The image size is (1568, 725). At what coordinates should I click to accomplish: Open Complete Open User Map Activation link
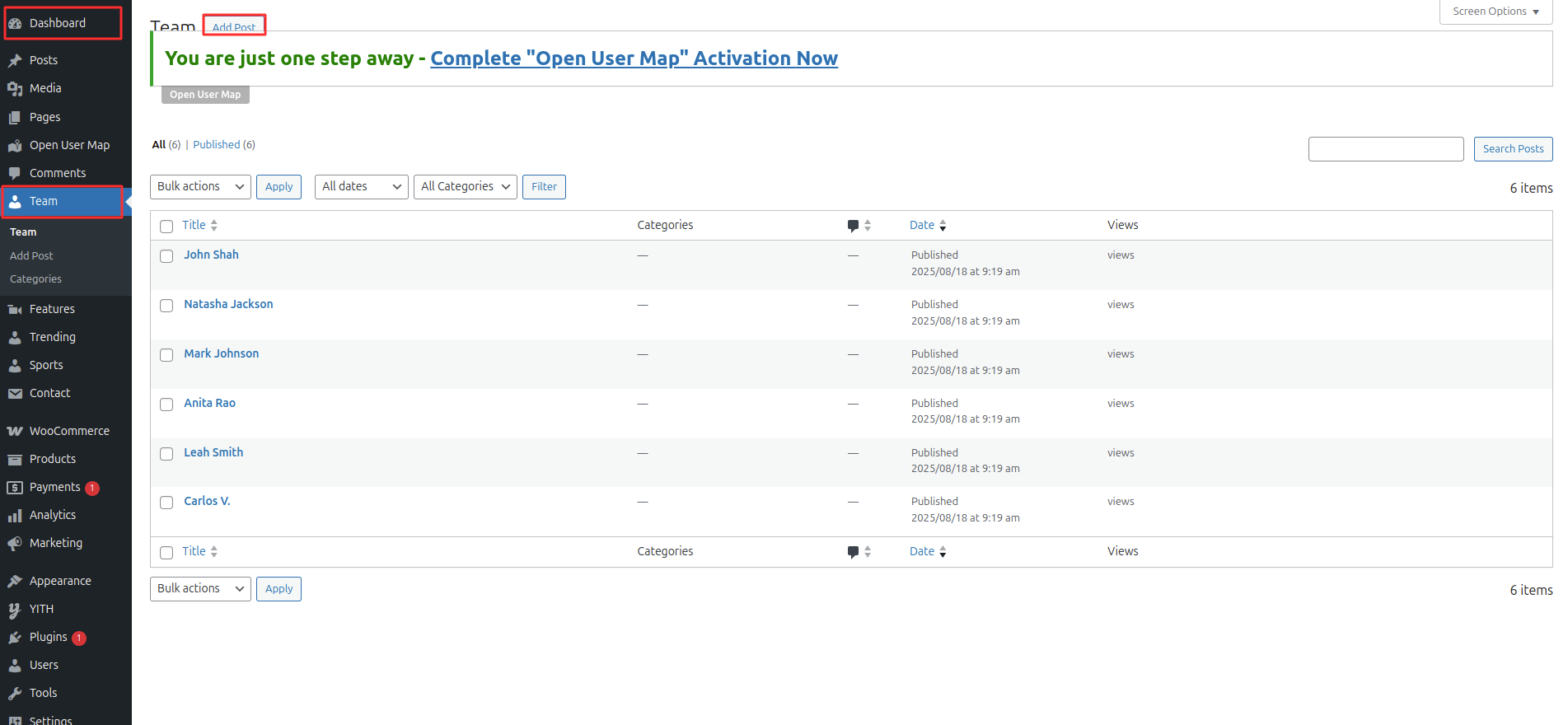[x=634, y=58]
